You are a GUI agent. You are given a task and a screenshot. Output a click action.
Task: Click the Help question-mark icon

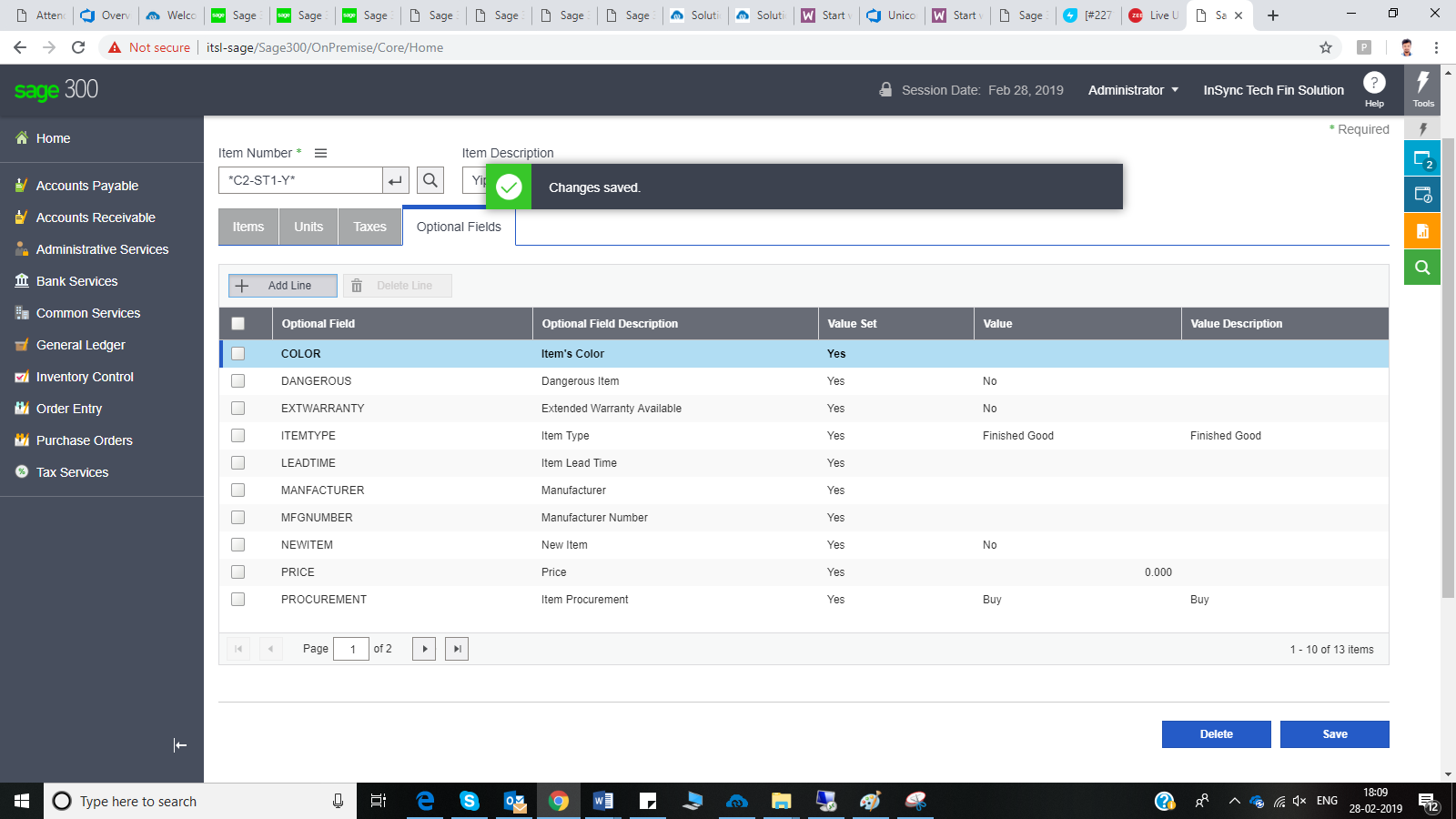click(1374, 84)
